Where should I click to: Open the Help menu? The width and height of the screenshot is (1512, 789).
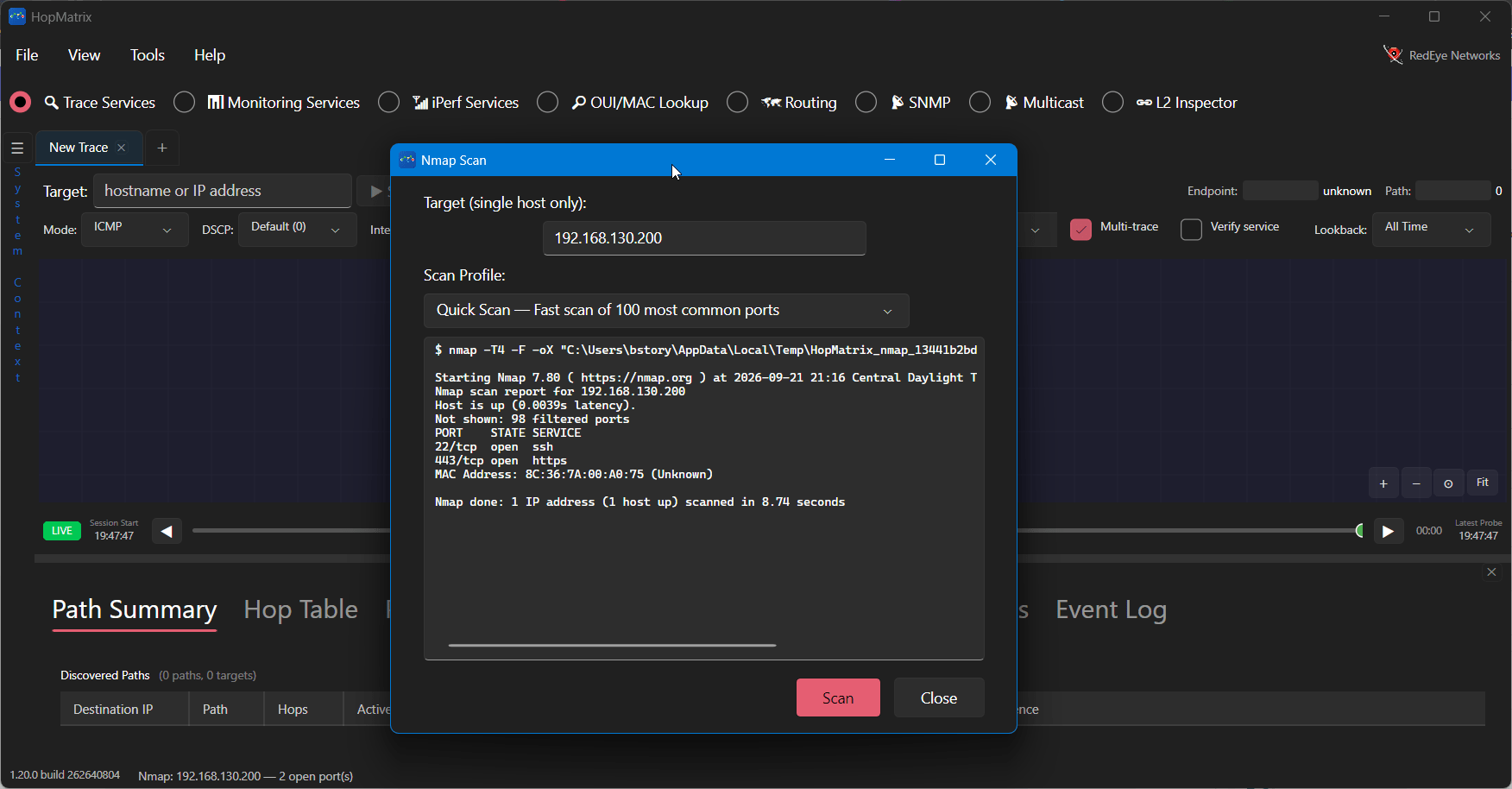(210, 55)
